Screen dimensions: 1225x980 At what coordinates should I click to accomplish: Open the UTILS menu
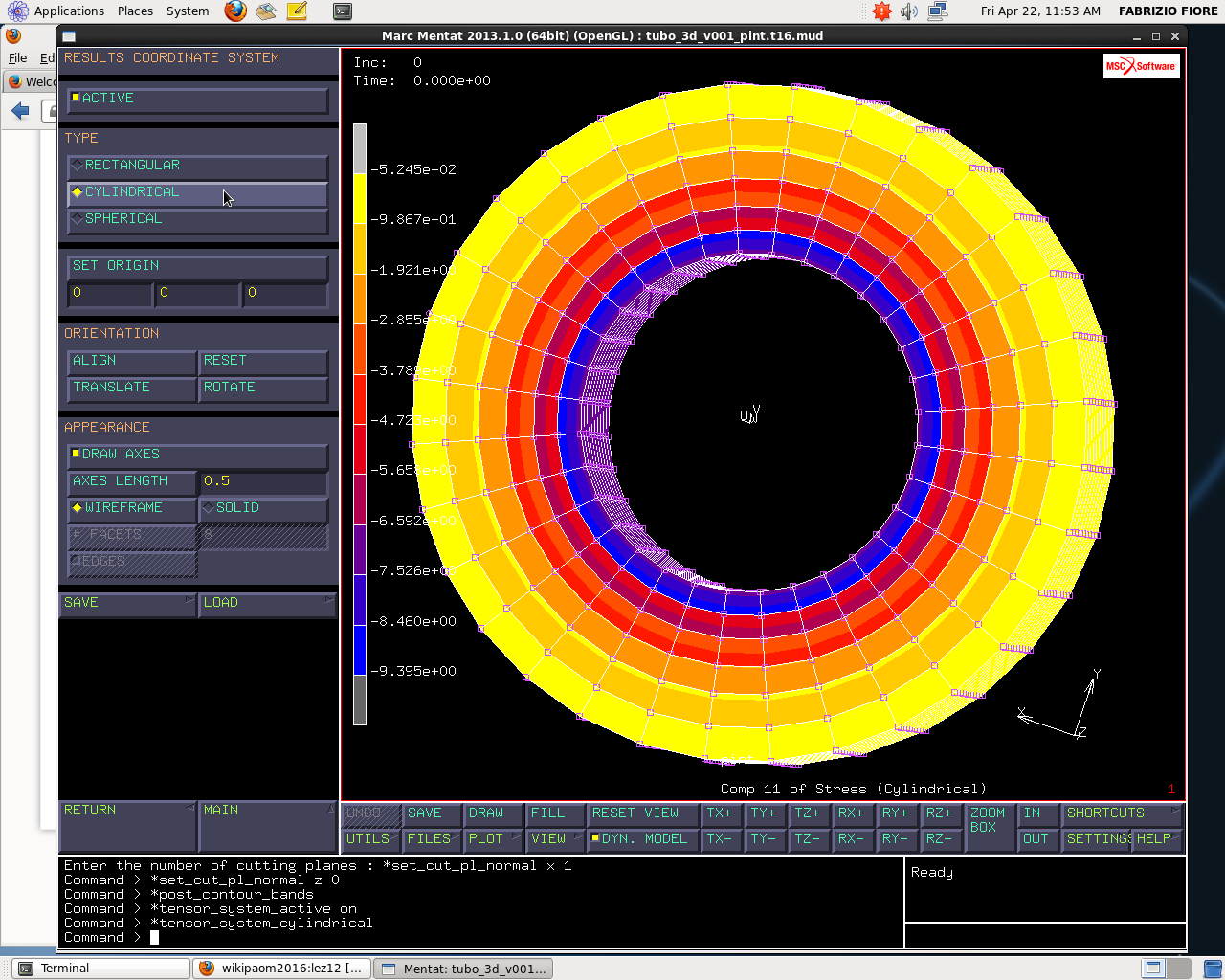(x=372, y=839)
